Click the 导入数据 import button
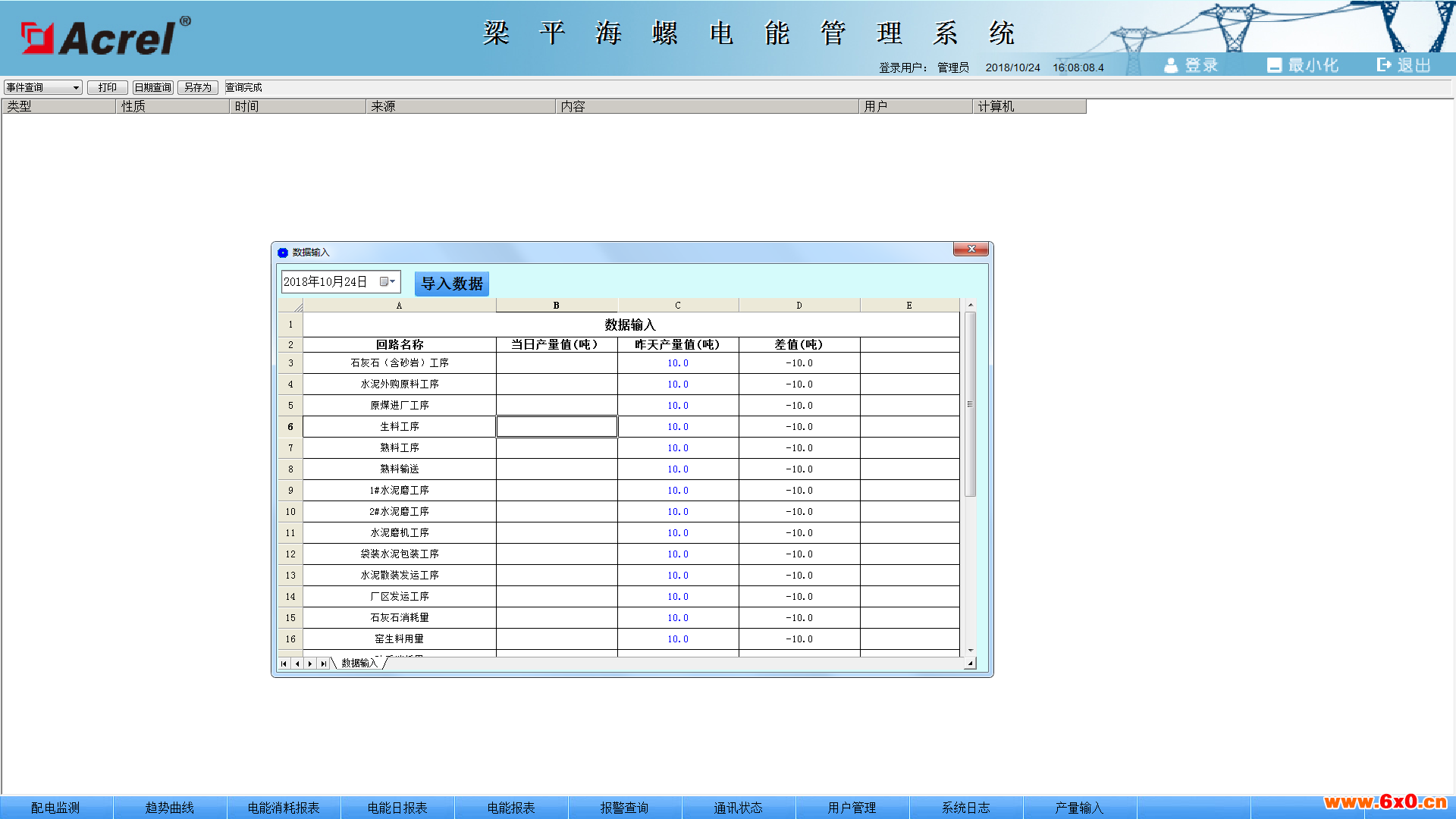1456x819 pixels. click(452, 284)
